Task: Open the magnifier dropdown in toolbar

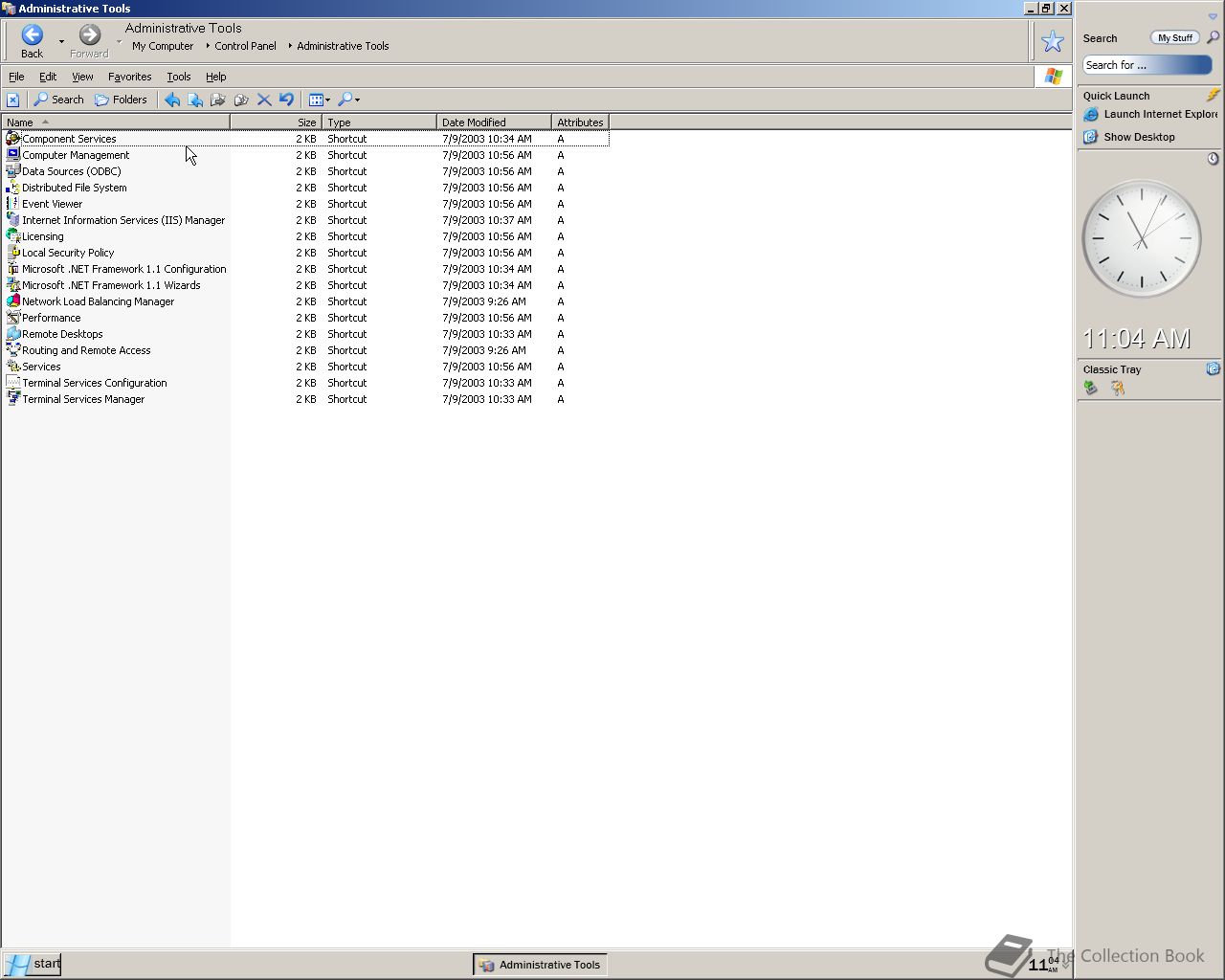Action: 349,100
